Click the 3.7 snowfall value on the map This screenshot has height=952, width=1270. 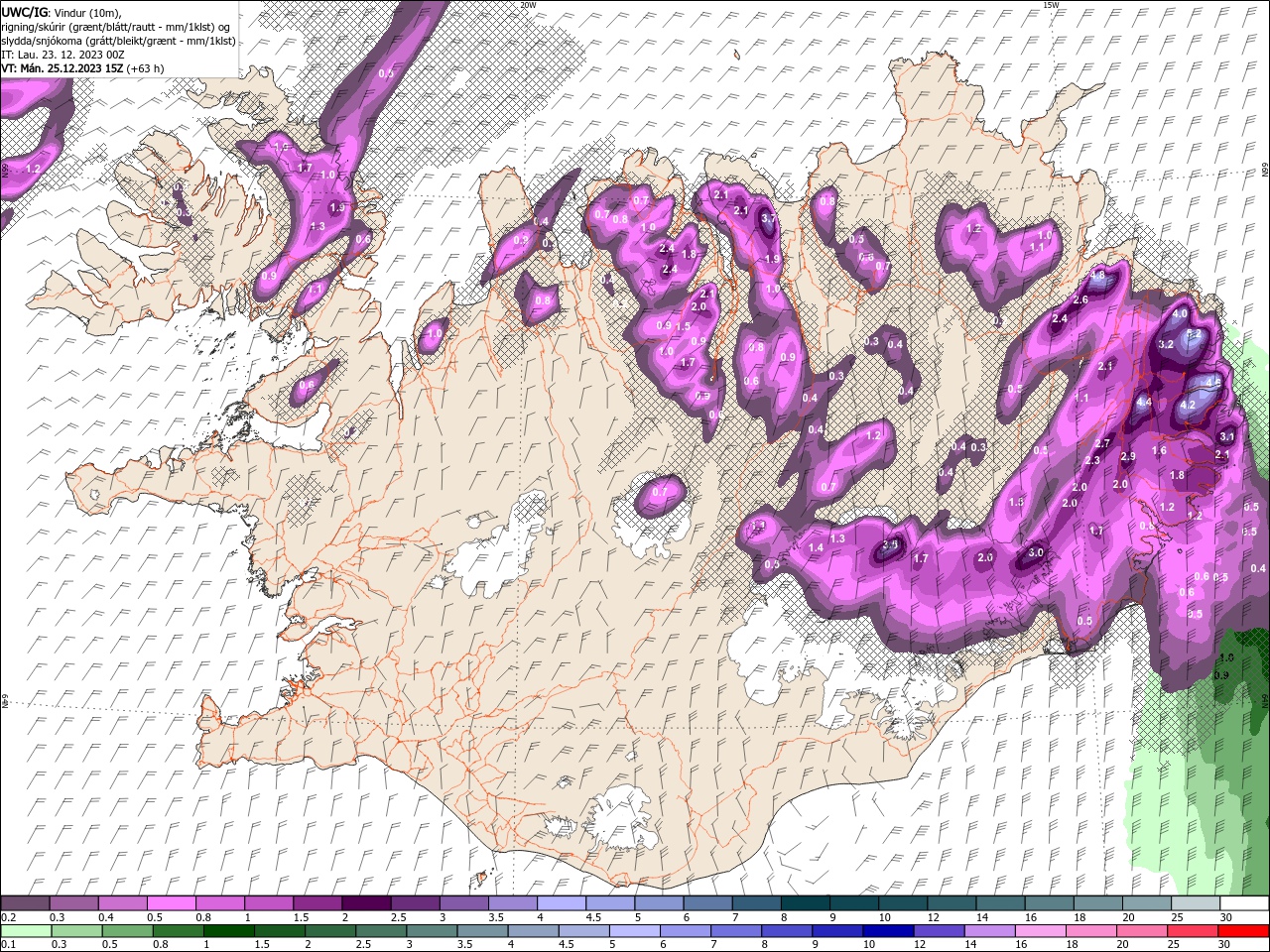point(769,219)
